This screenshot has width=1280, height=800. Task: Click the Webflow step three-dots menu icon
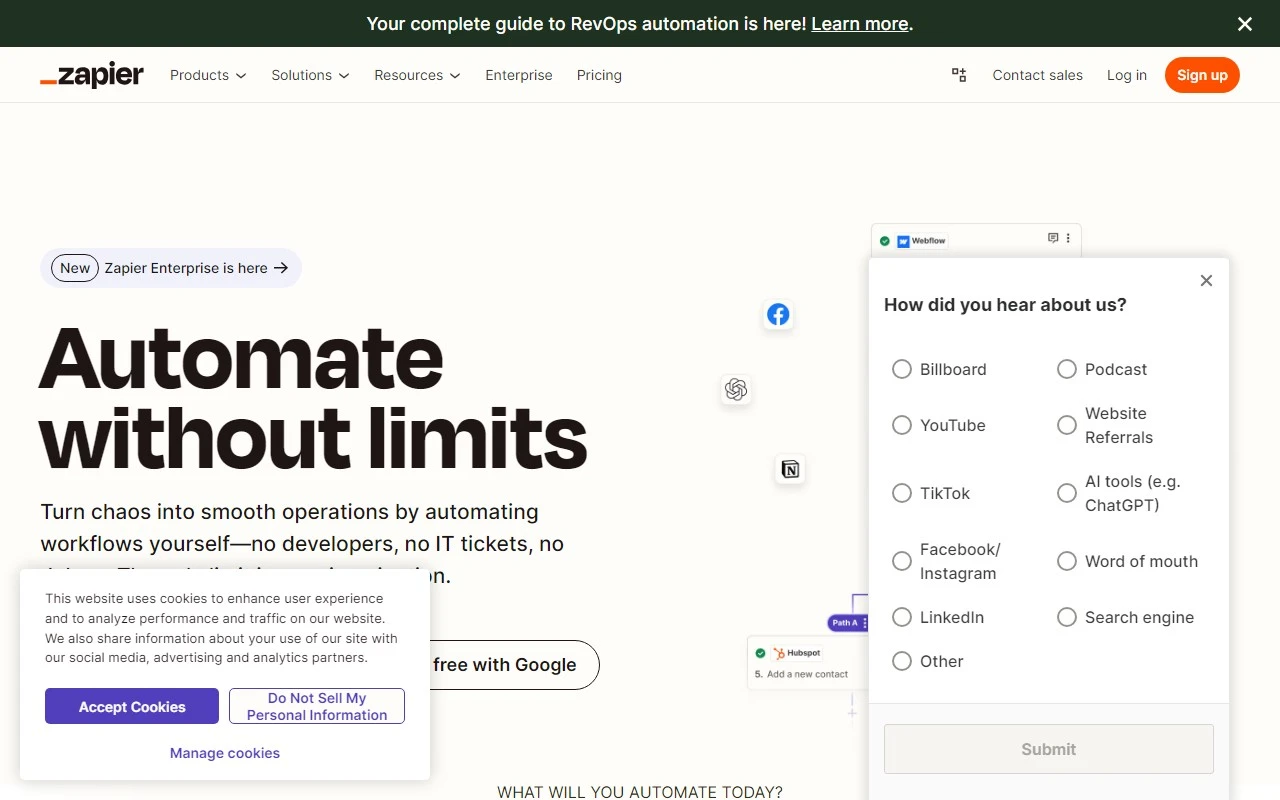1068,238
